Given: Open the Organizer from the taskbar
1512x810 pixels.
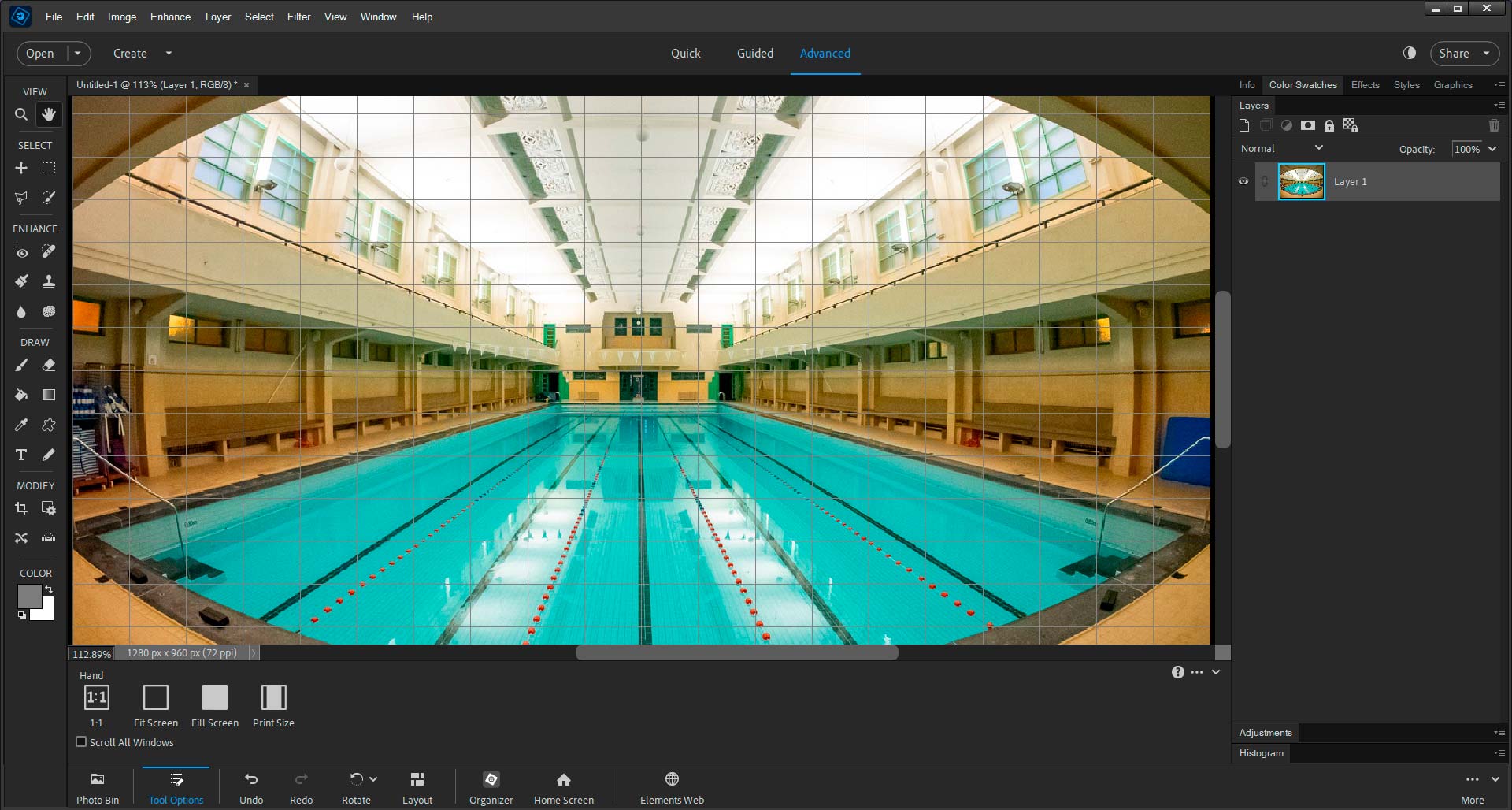Looking at the screenshot, I should (491, 787).
